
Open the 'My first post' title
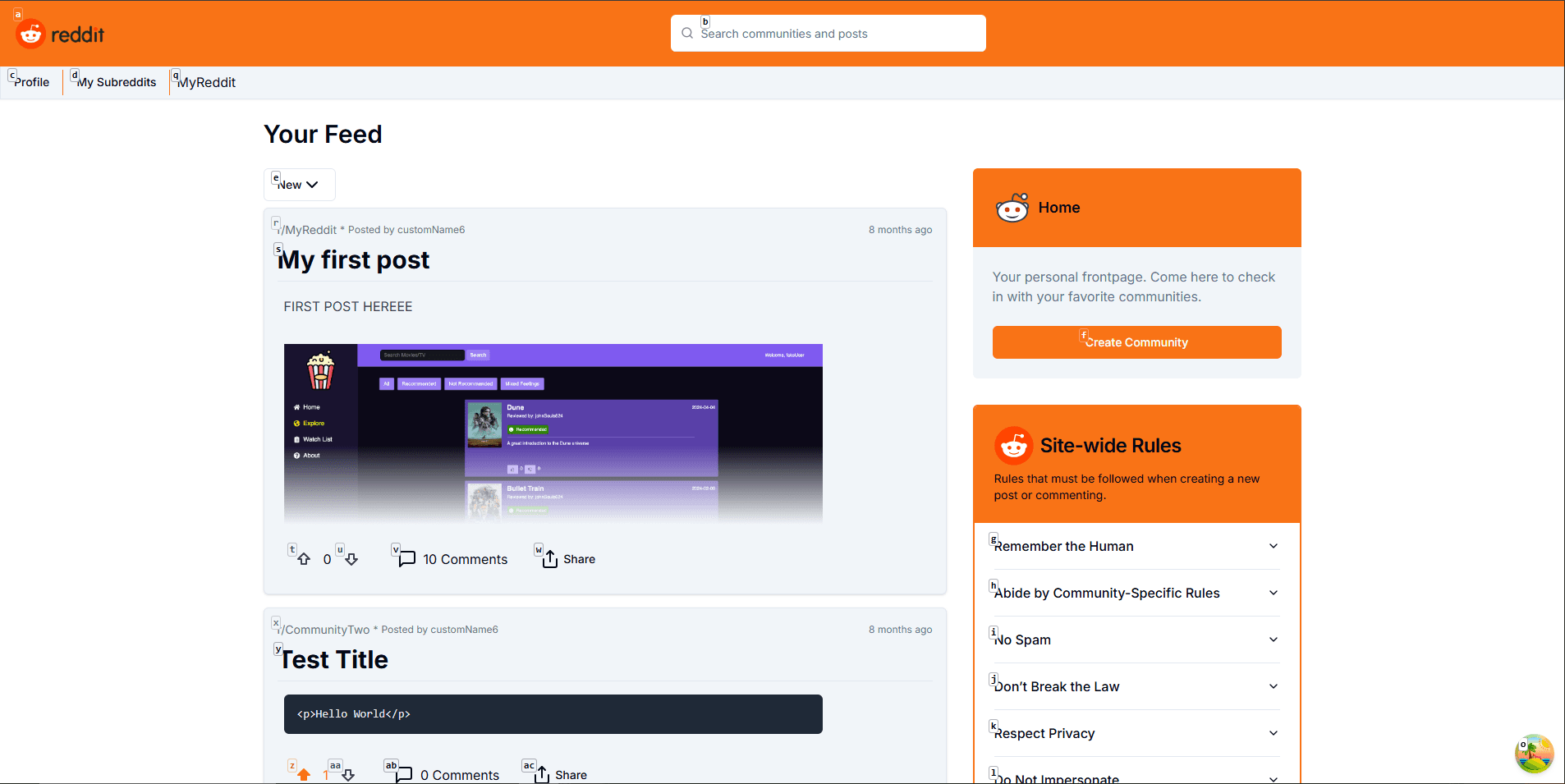(x=353, y=260)
